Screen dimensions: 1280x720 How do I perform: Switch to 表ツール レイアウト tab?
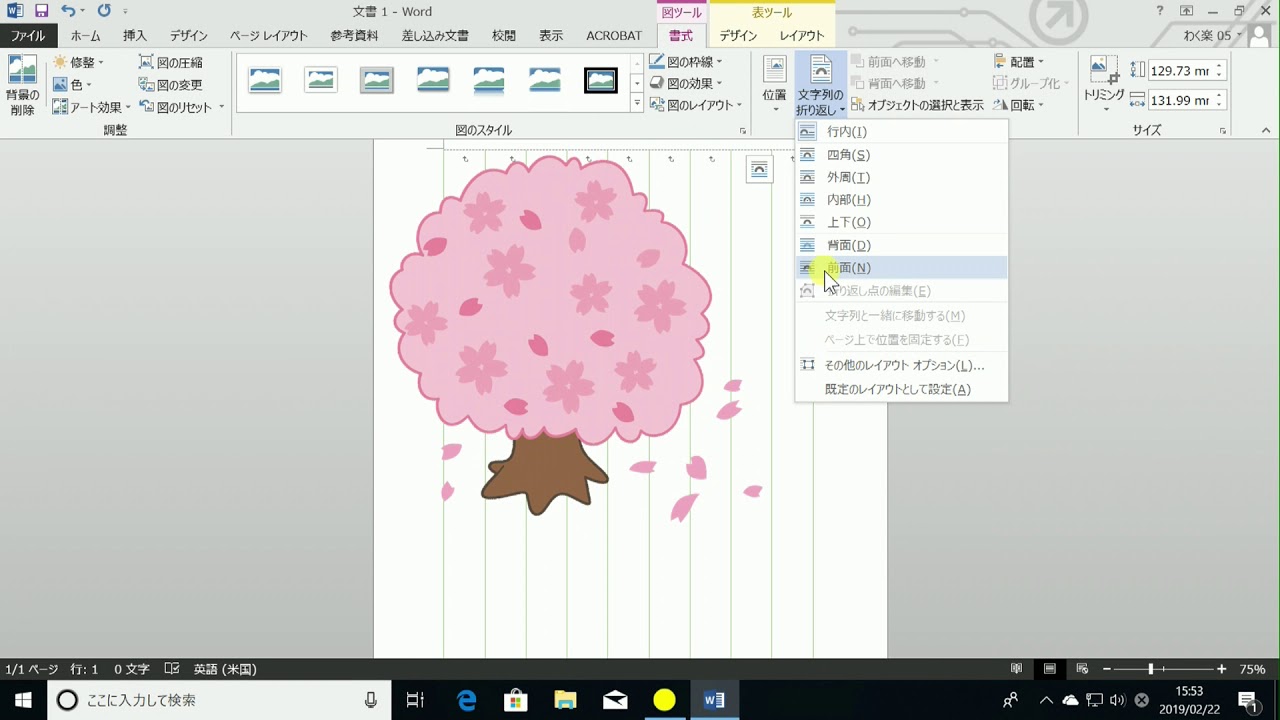point(802,36)
